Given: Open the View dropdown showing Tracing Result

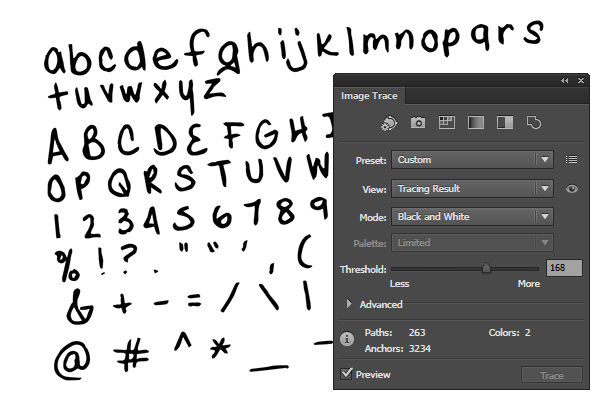Looking at the screenshot, I should click(472, 189).
